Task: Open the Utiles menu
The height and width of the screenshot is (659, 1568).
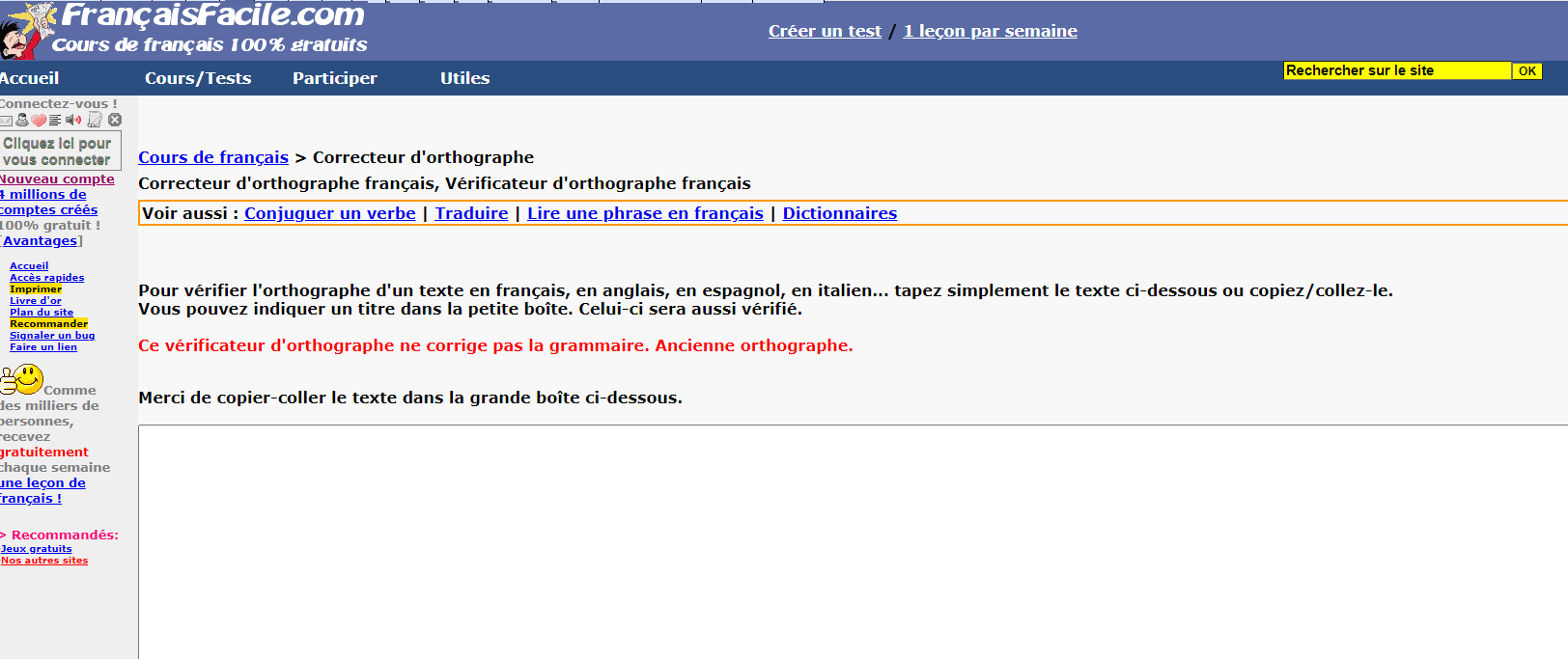Action: click(x=465, y=78)
